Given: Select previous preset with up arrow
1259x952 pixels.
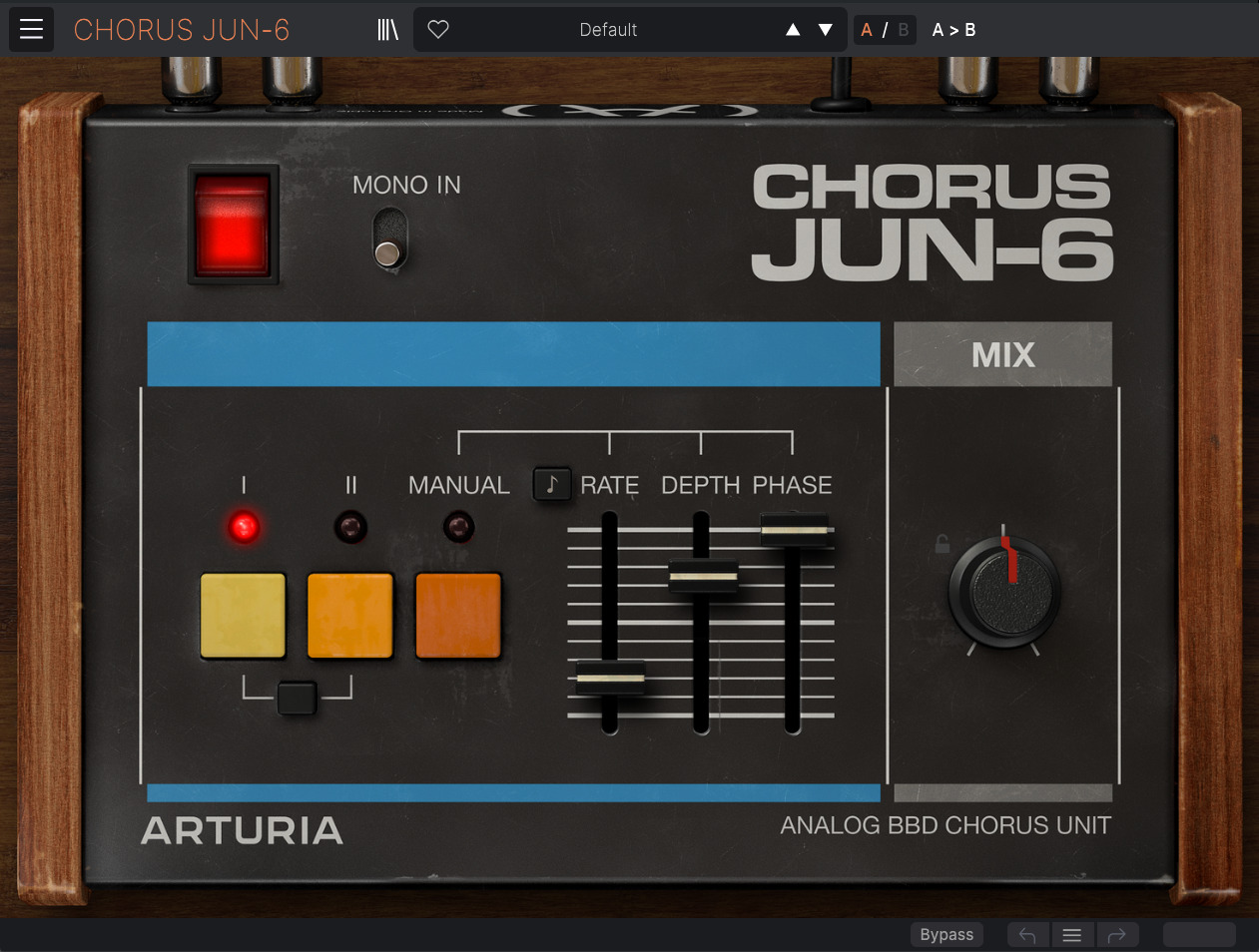Looking at the screenshot, I should 793,30.
